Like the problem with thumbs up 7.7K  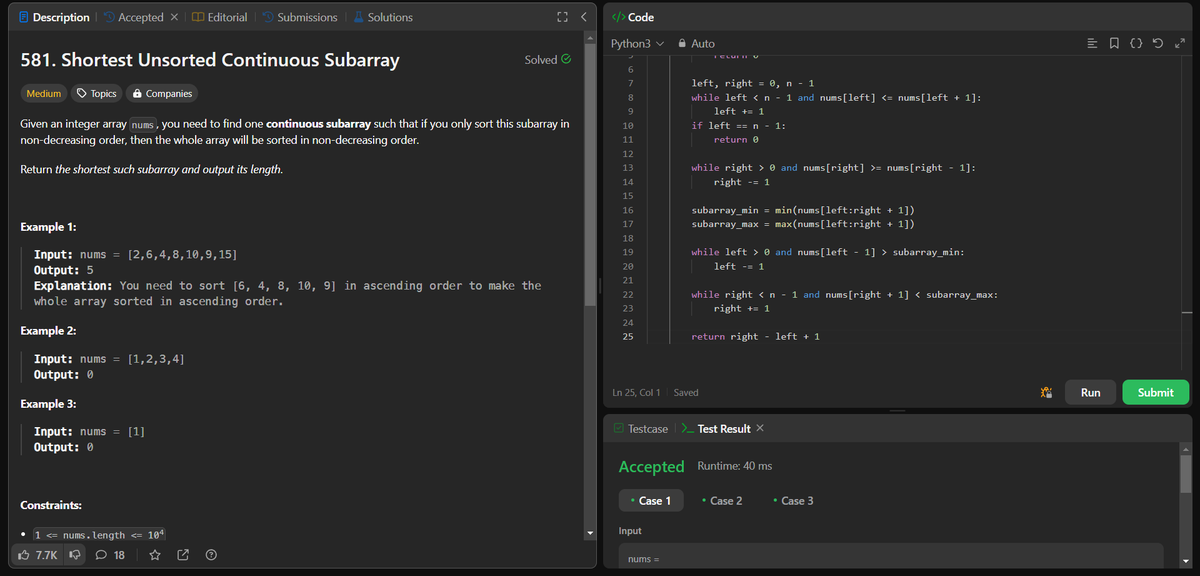pyautogui.click(x=38, y=555)
